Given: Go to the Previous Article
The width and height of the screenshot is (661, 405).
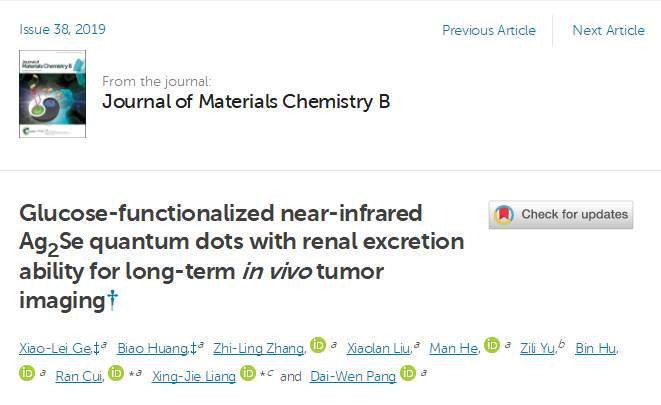Looking at the screenshot, I should click(x=489, y=30).
